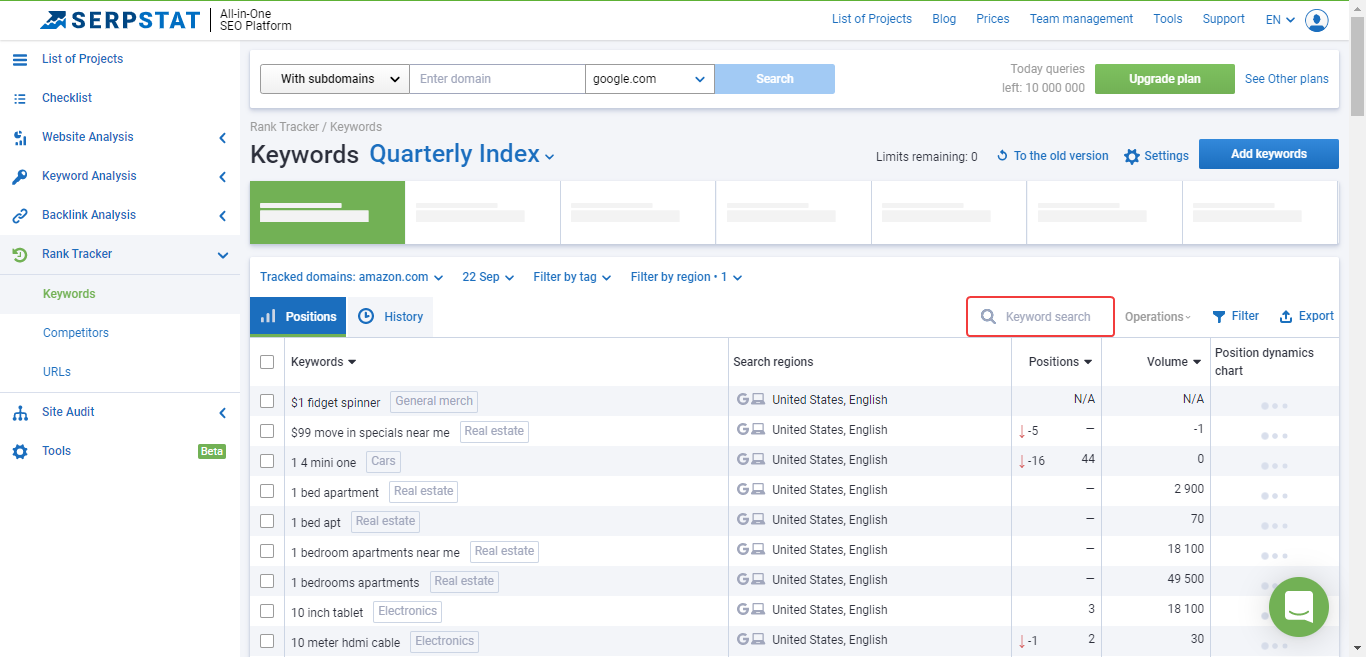This screenshot has height=657, width=1366.
Task: Check the $99 move in specials near me checkbox
Action: 267,431
